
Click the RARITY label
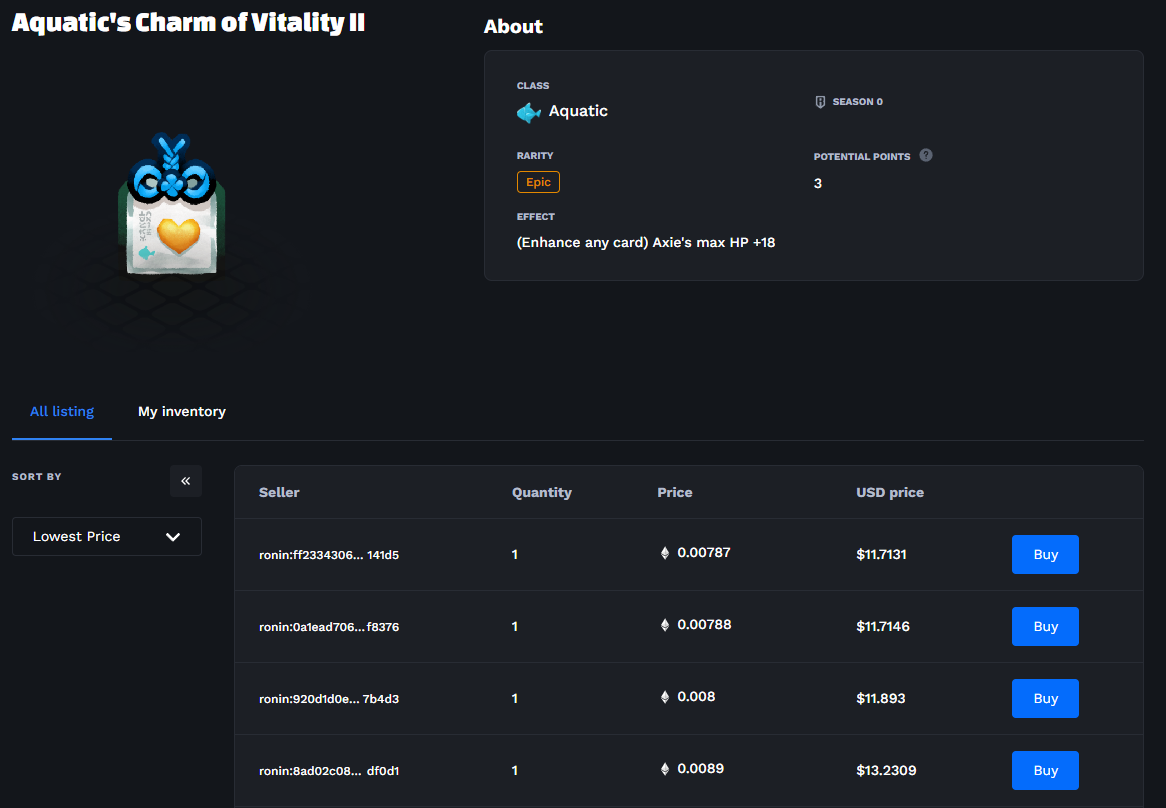(x=535, y=156)
